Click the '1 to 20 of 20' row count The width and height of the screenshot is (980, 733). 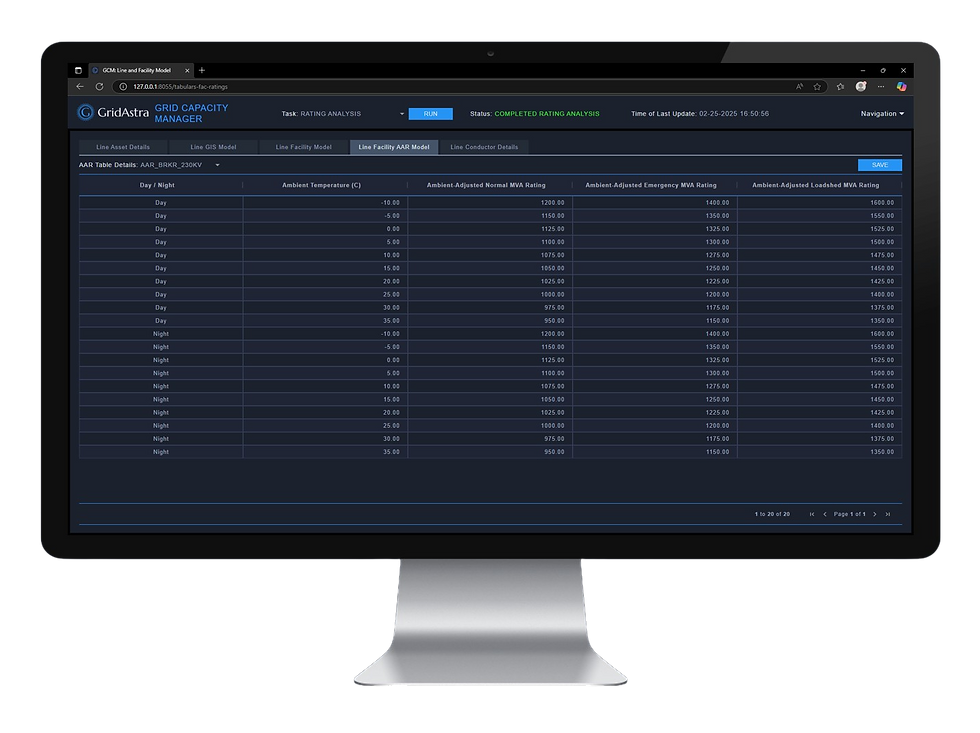tap(772, 514)
